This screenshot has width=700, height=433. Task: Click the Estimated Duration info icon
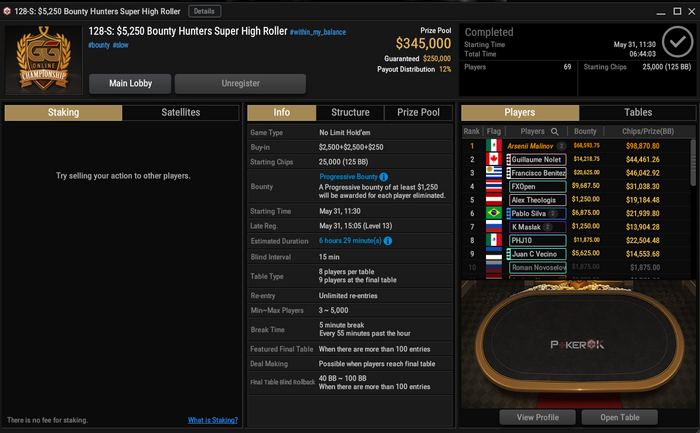click(x=388, y=241)
